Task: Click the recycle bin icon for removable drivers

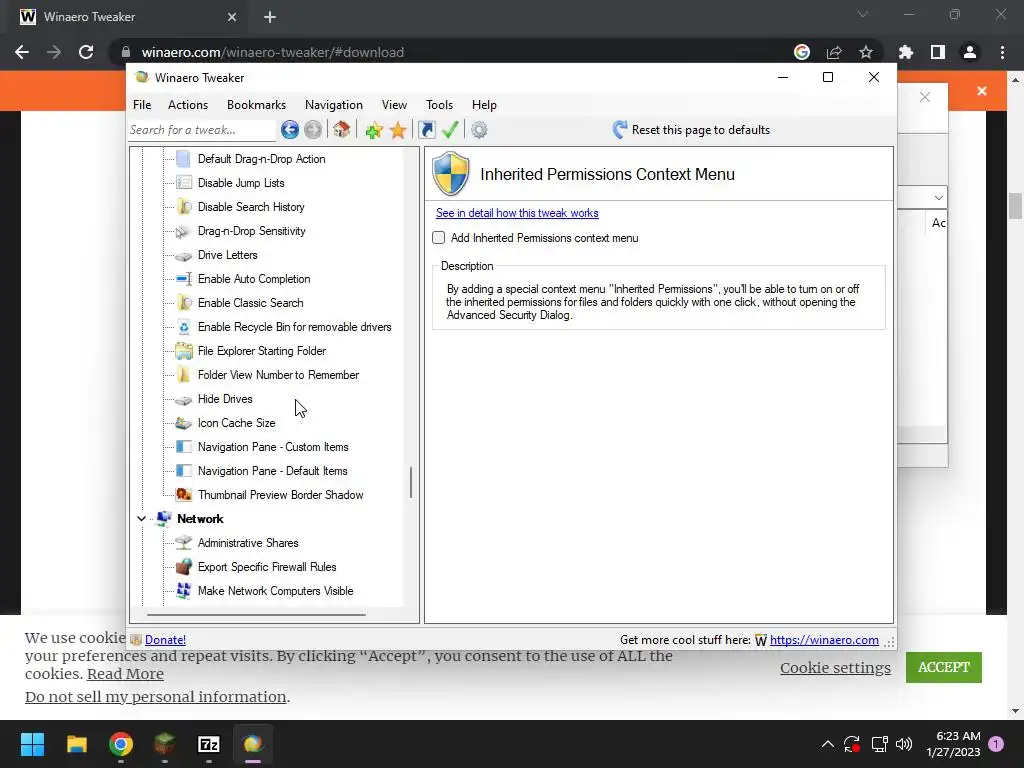Action: coord(184,327)
